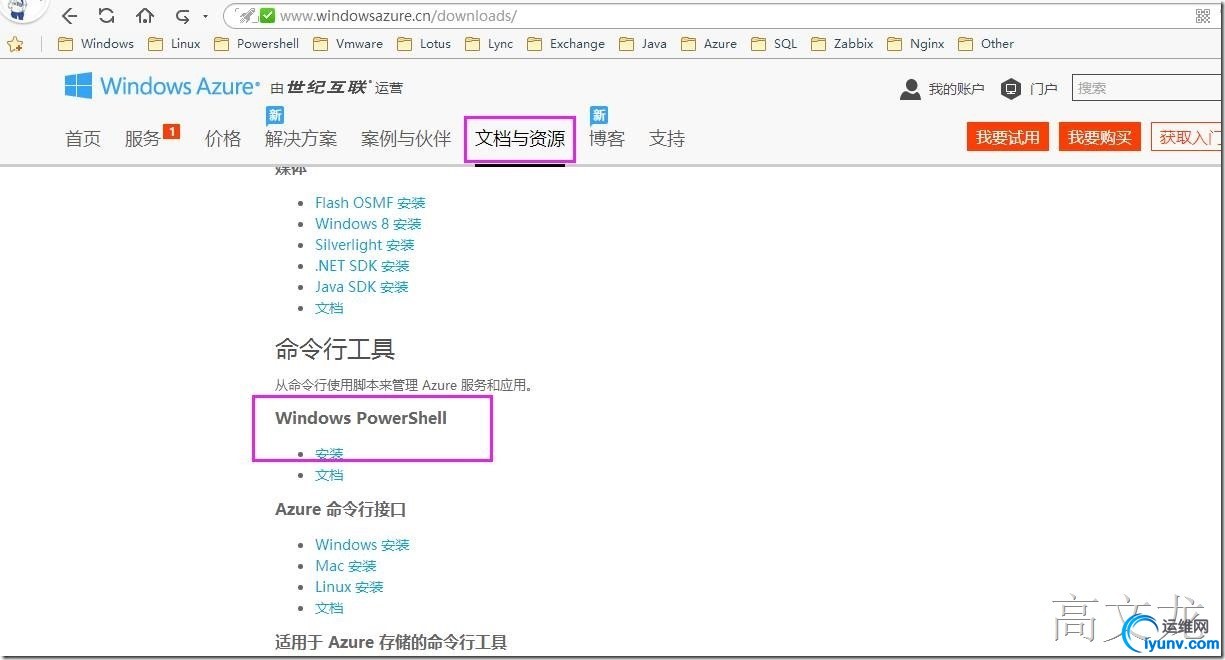Open the Mac 安装 link
This screenshot has height=660, width=1225.
coord(346,566)
